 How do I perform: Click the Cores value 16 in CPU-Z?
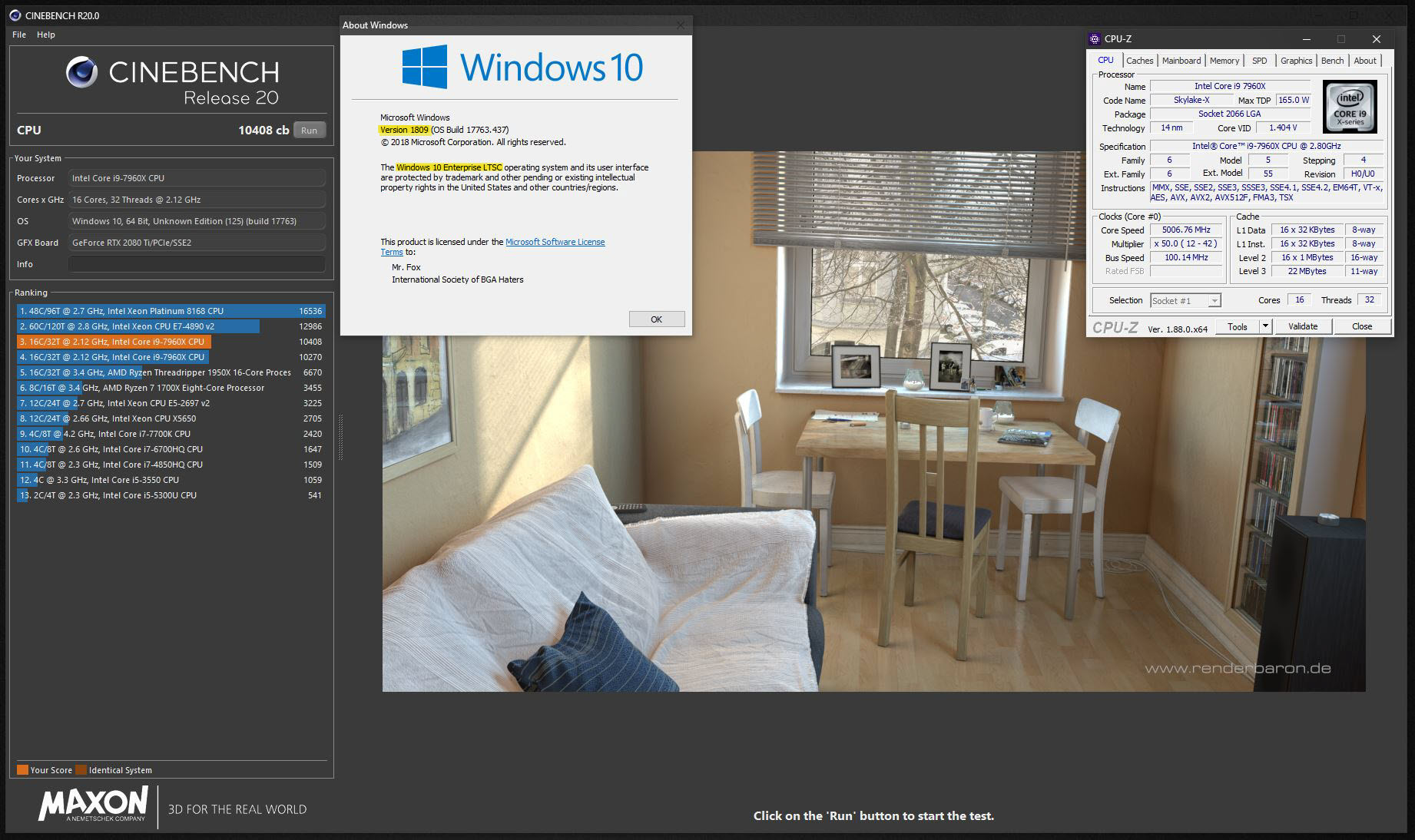(1299, 300)
